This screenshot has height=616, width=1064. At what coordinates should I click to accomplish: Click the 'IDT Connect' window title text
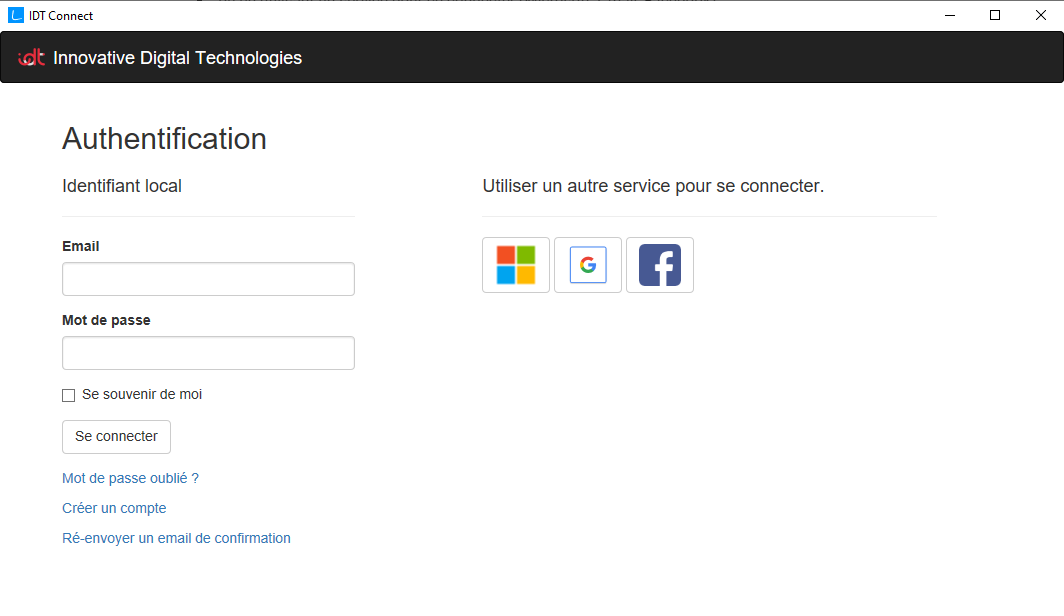tap(61, 15)
